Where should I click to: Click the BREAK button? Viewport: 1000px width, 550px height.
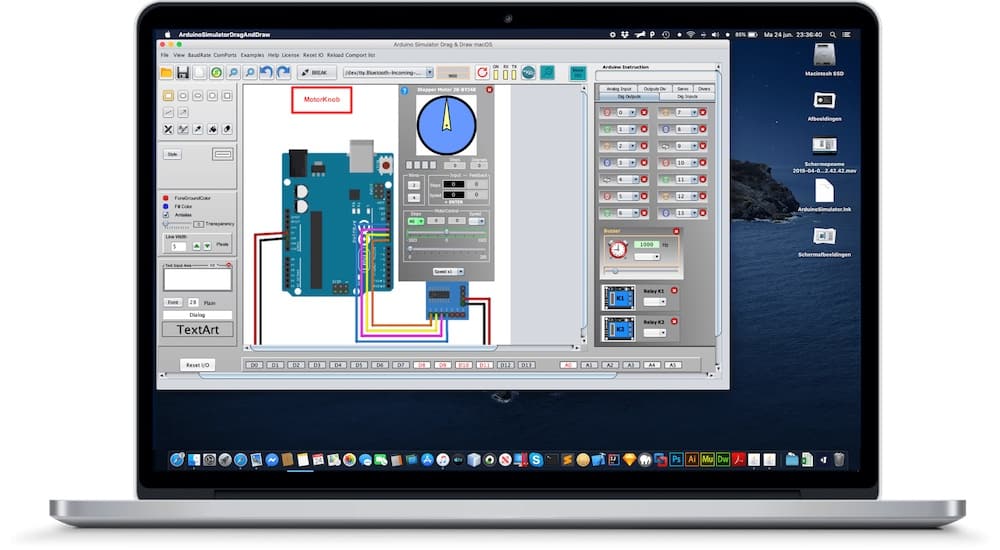point(316,73)
